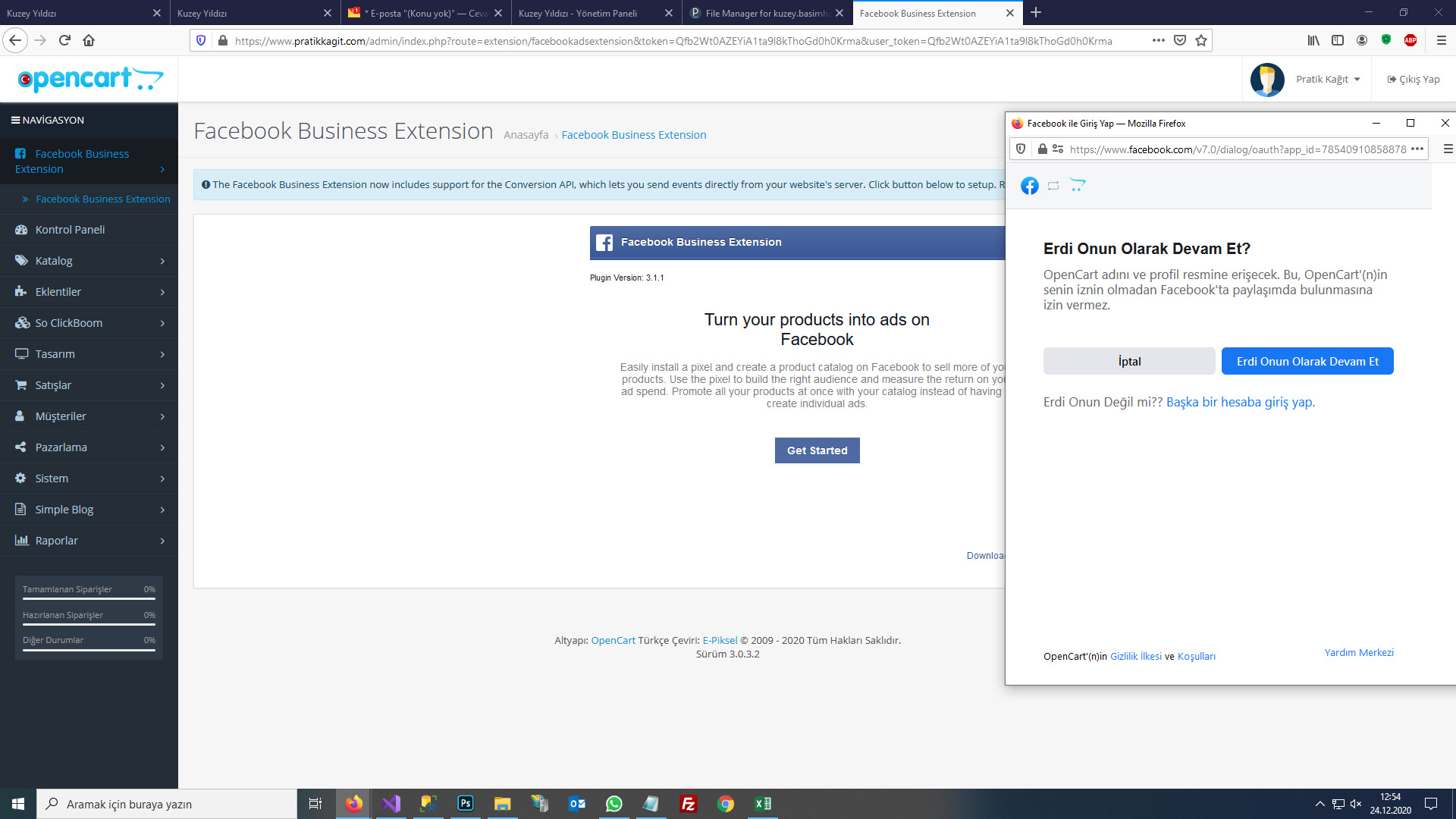This screenshot has width=1456, height=819.
Task: Open Visual Studio from the taskbar
Action: coord(391,804)
